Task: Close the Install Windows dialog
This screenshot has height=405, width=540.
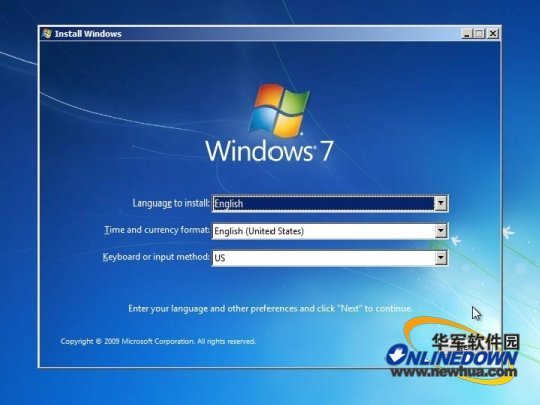Action: pos(493,33)
